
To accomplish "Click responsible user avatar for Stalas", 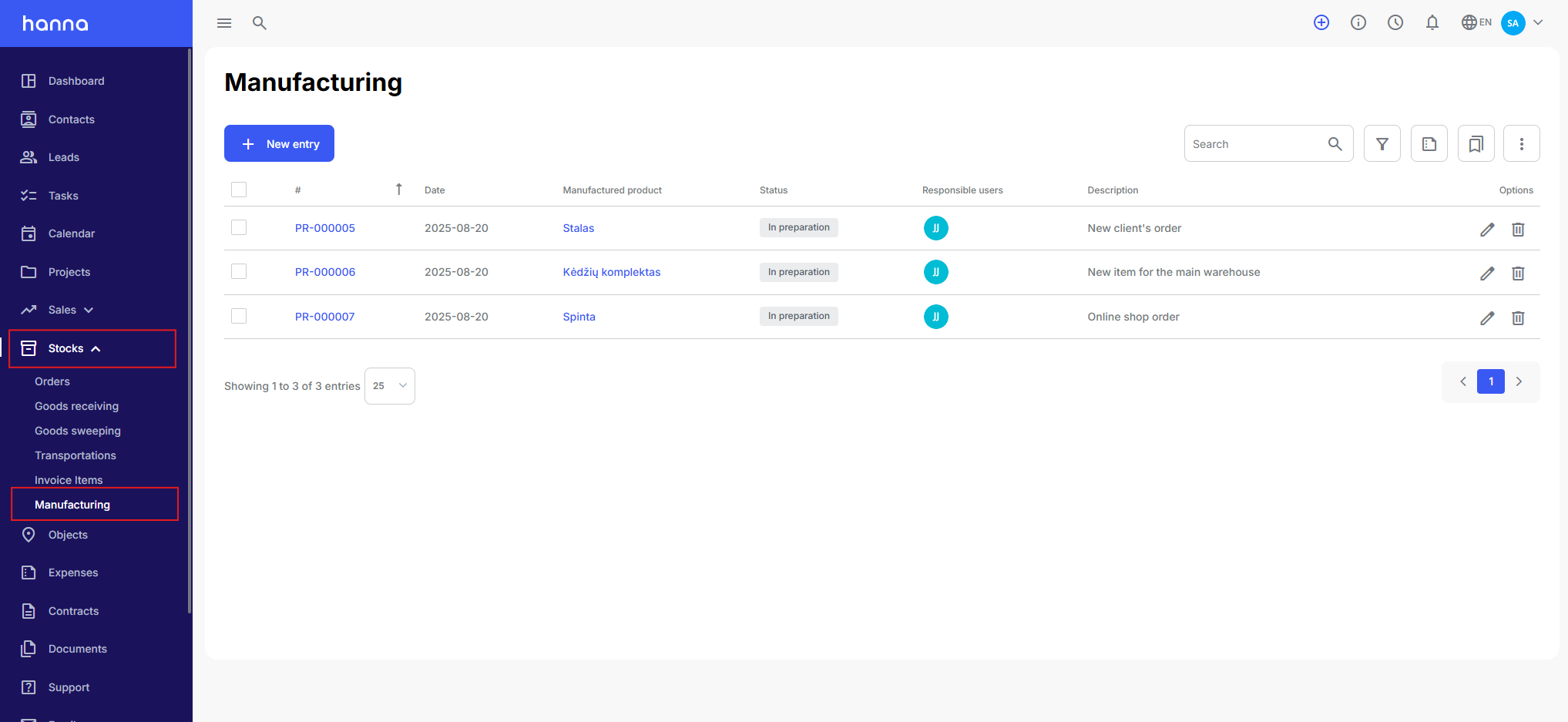I will click(936, 228).
